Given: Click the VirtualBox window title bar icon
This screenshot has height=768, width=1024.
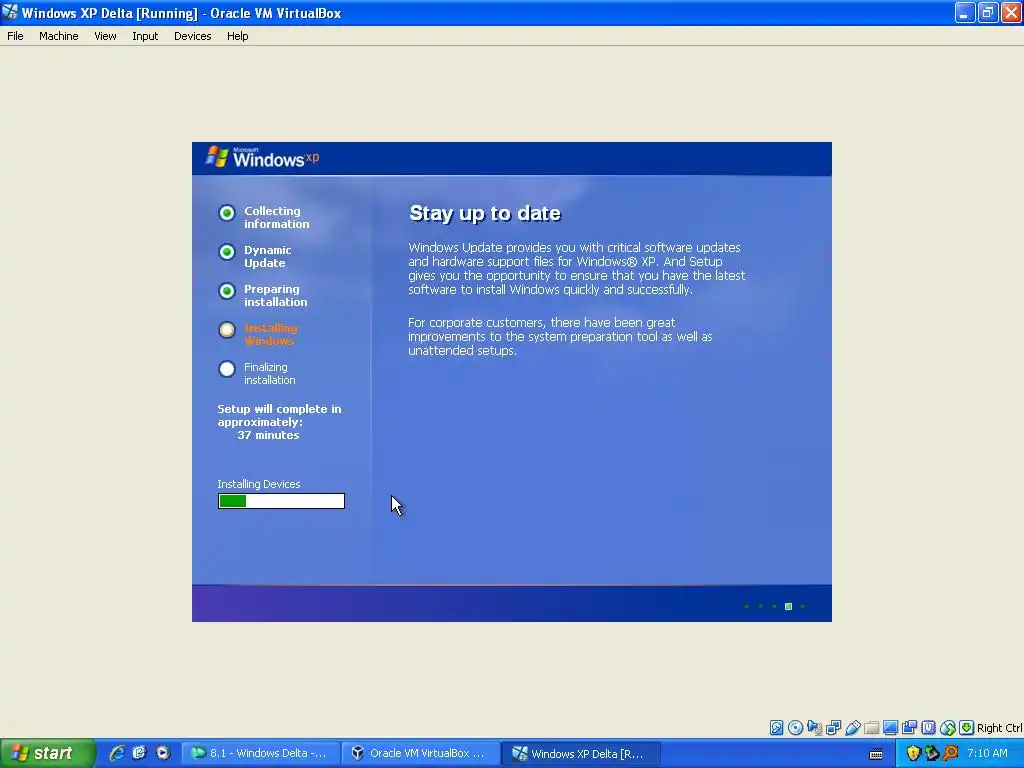Looking at the screenshot, I should point(10,12).
